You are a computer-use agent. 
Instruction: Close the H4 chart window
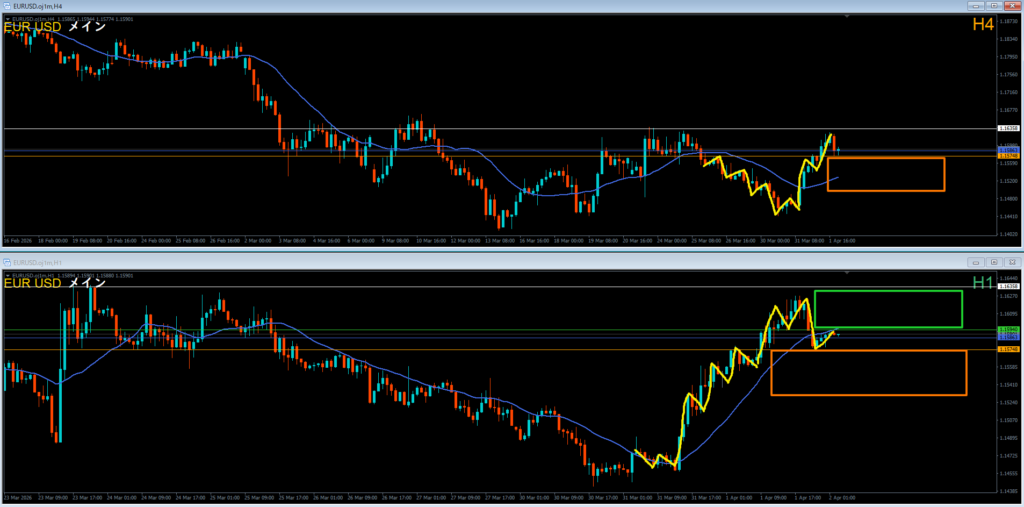(x=1010, y=6)
